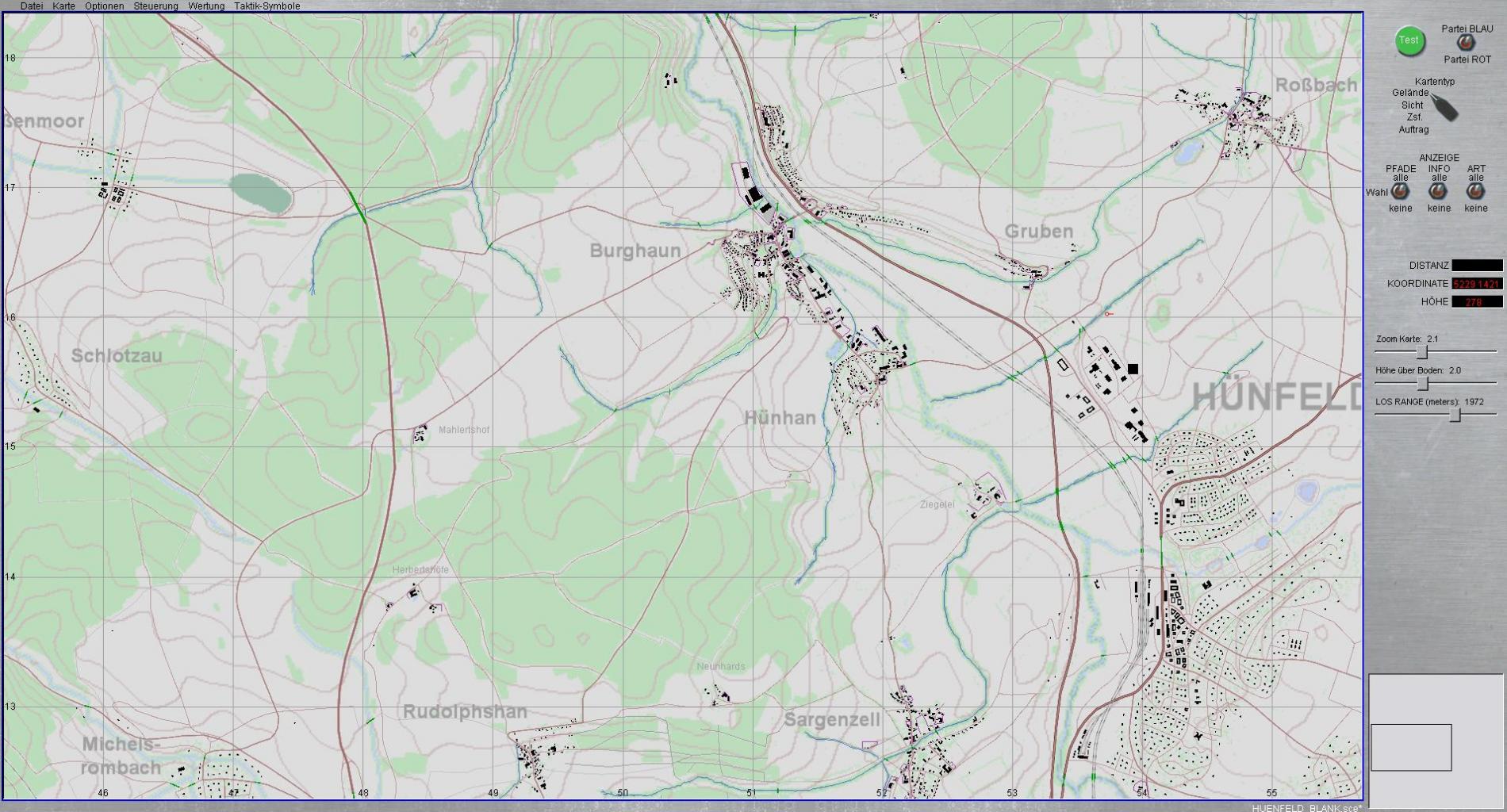Click the DISTANZ readout field

click(x=1477, y=266)
